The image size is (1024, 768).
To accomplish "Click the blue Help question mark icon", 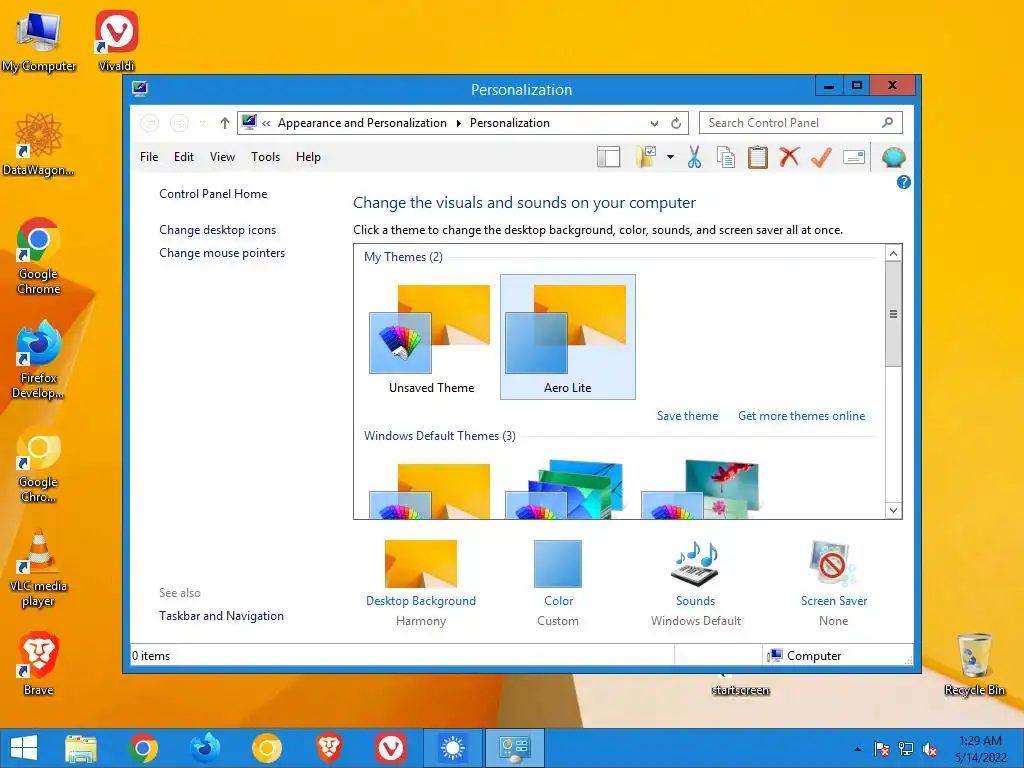I will [x=903, y=182].
